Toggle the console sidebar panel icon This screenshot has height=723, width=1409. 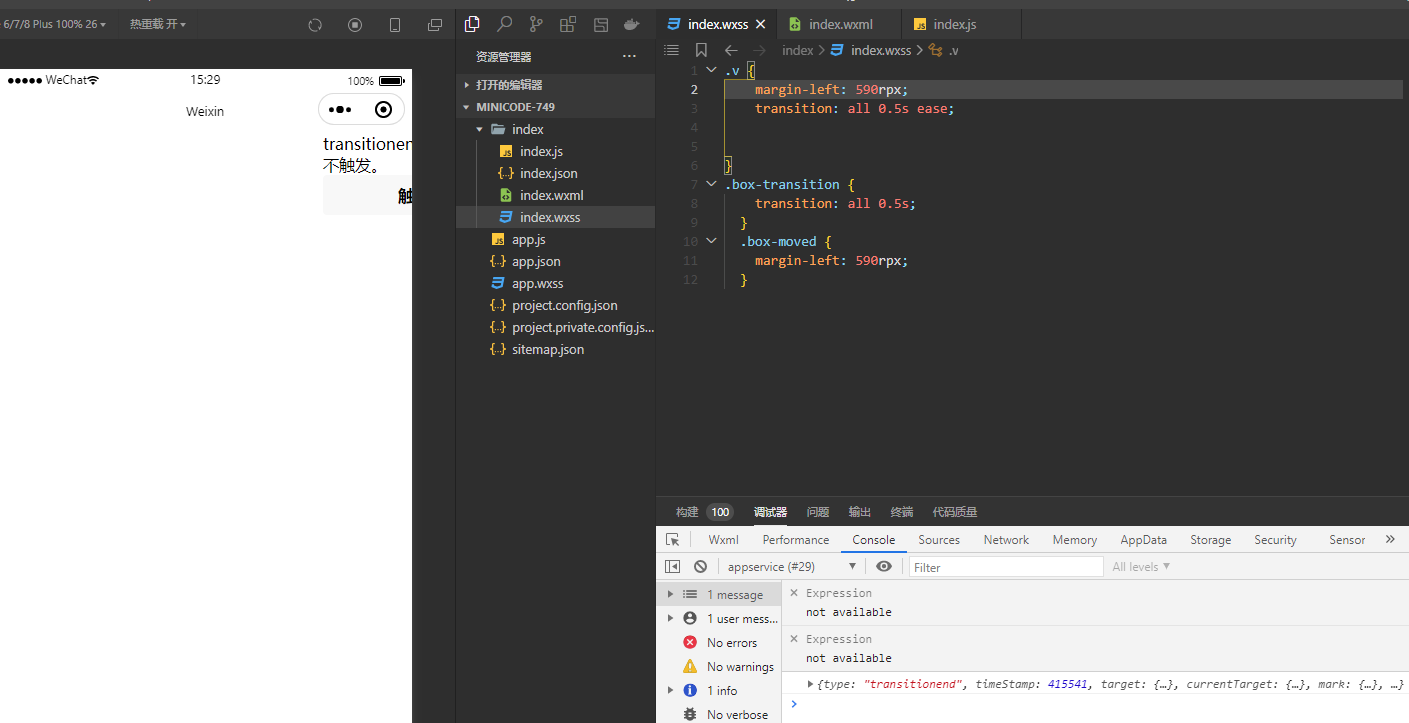click(x=672, y=566)
